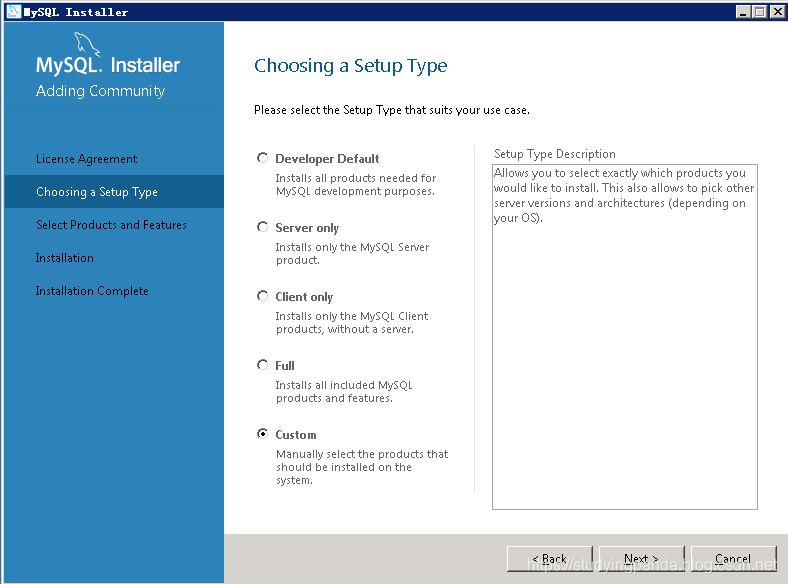Open License Agreement step in sidebar
Image resolution: width=788 pixels, height=584 pixels.
coord(86,159)
